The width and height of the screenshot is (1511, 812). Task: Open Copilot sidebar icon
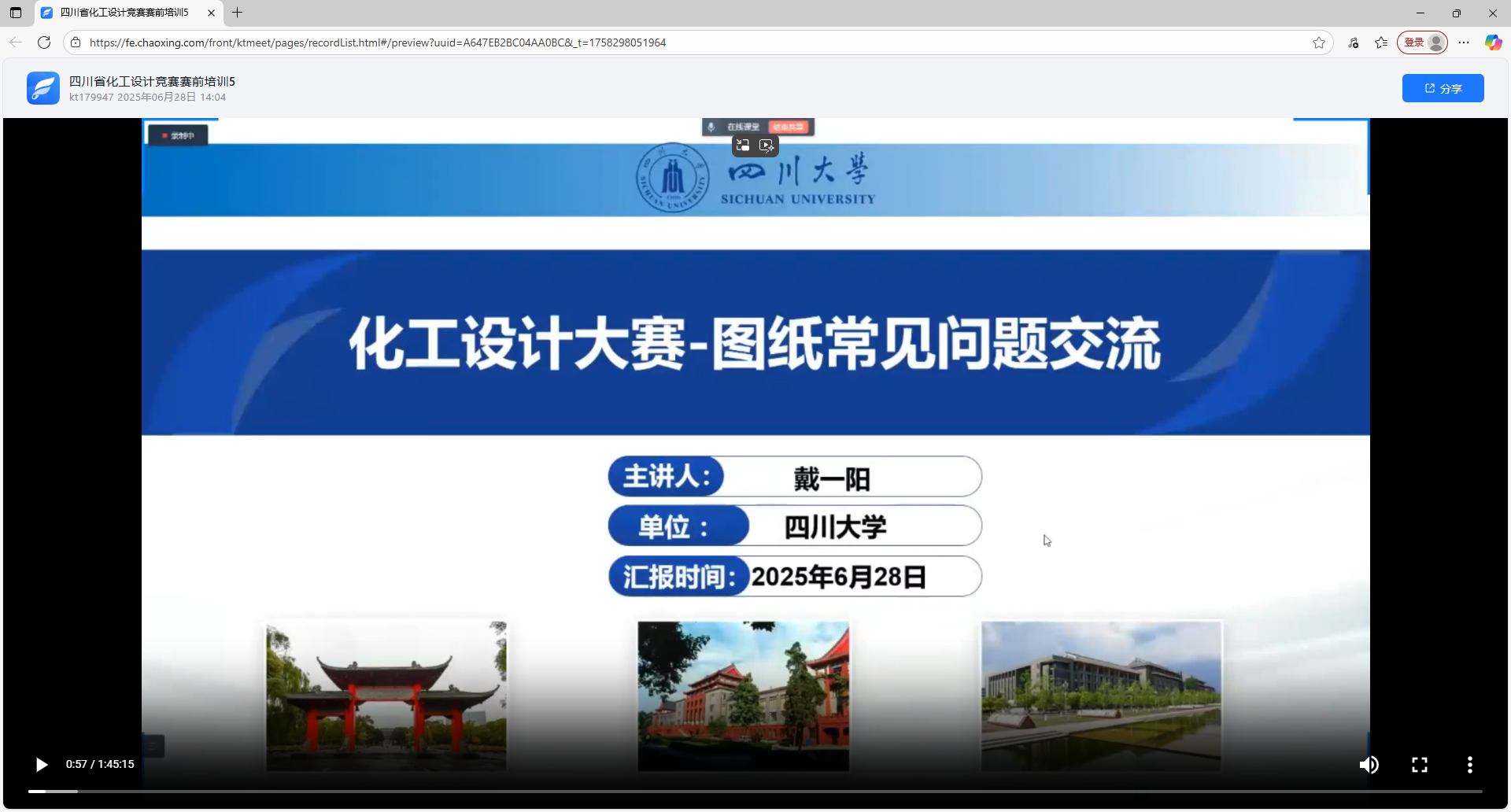click(1493, 42)
